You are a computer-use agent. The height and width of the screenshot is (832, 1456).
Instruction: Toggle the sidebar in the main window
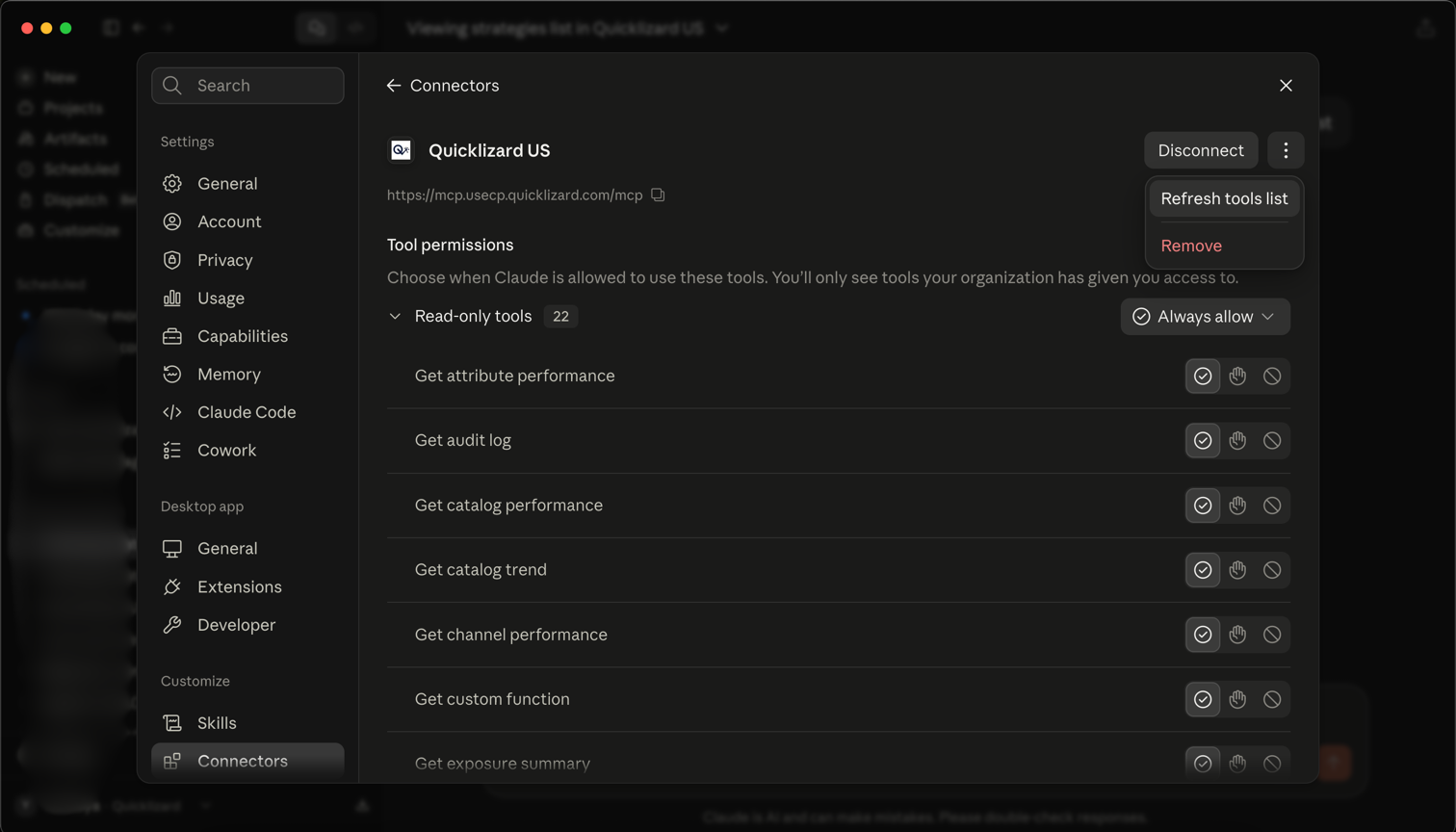click(x=112, y=28)
